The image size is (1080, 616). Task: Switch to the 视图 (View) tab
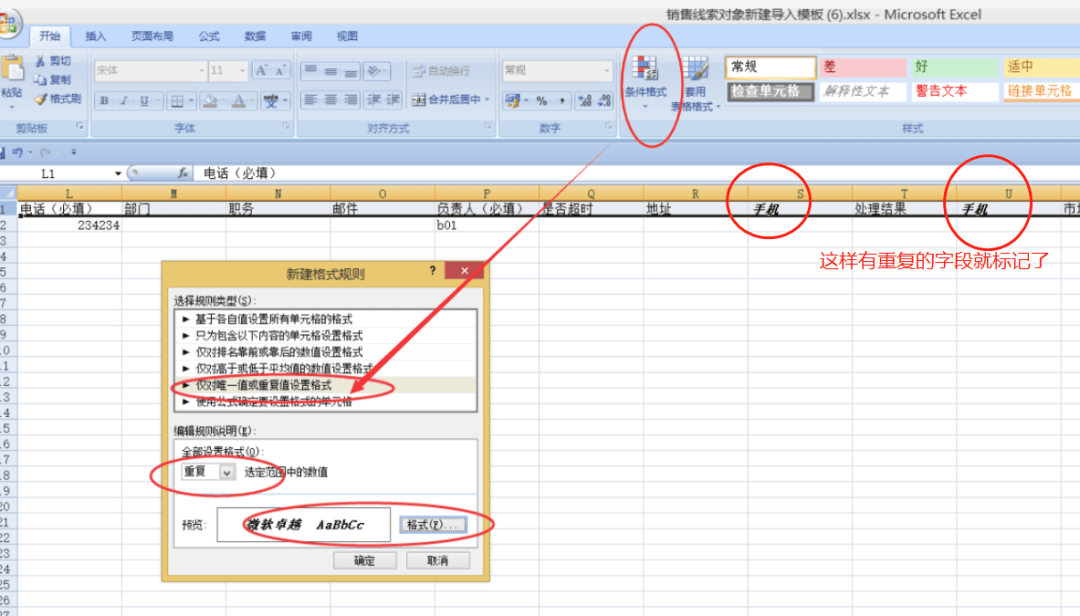click(x=347, y=37)
